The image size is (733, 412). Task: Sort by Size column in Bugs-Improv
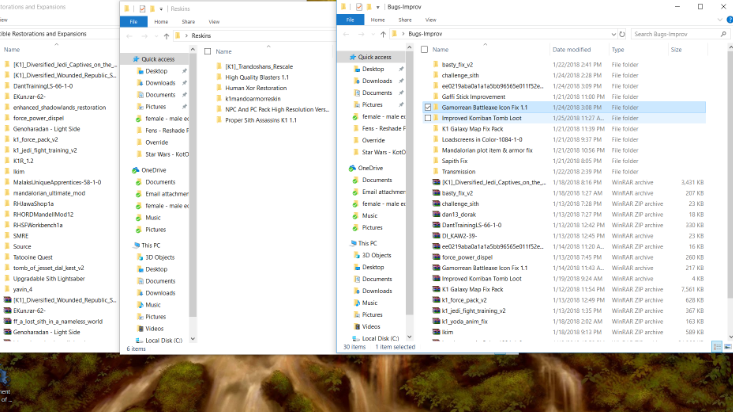pyautogui.click(x=677, y=48)
